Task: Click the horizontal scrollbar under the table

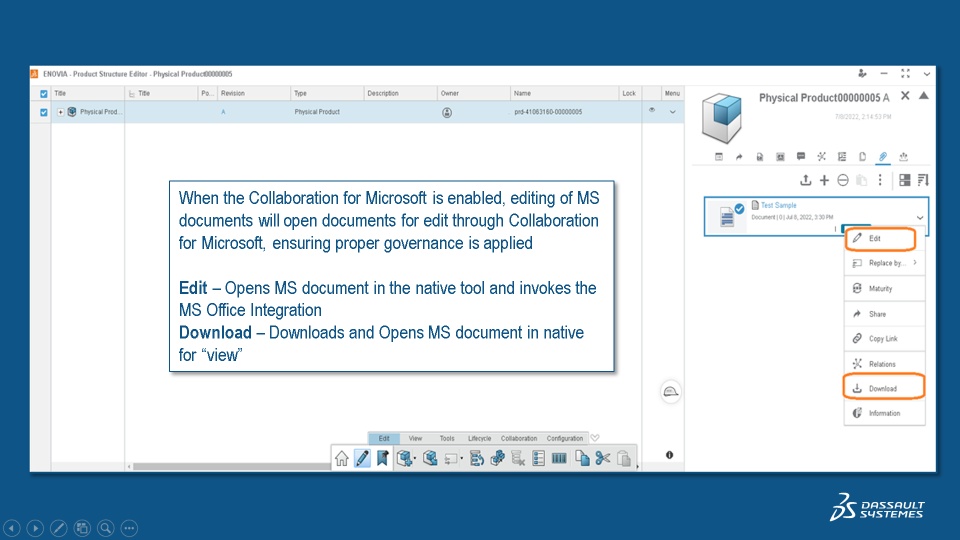Action: (233, 467)
